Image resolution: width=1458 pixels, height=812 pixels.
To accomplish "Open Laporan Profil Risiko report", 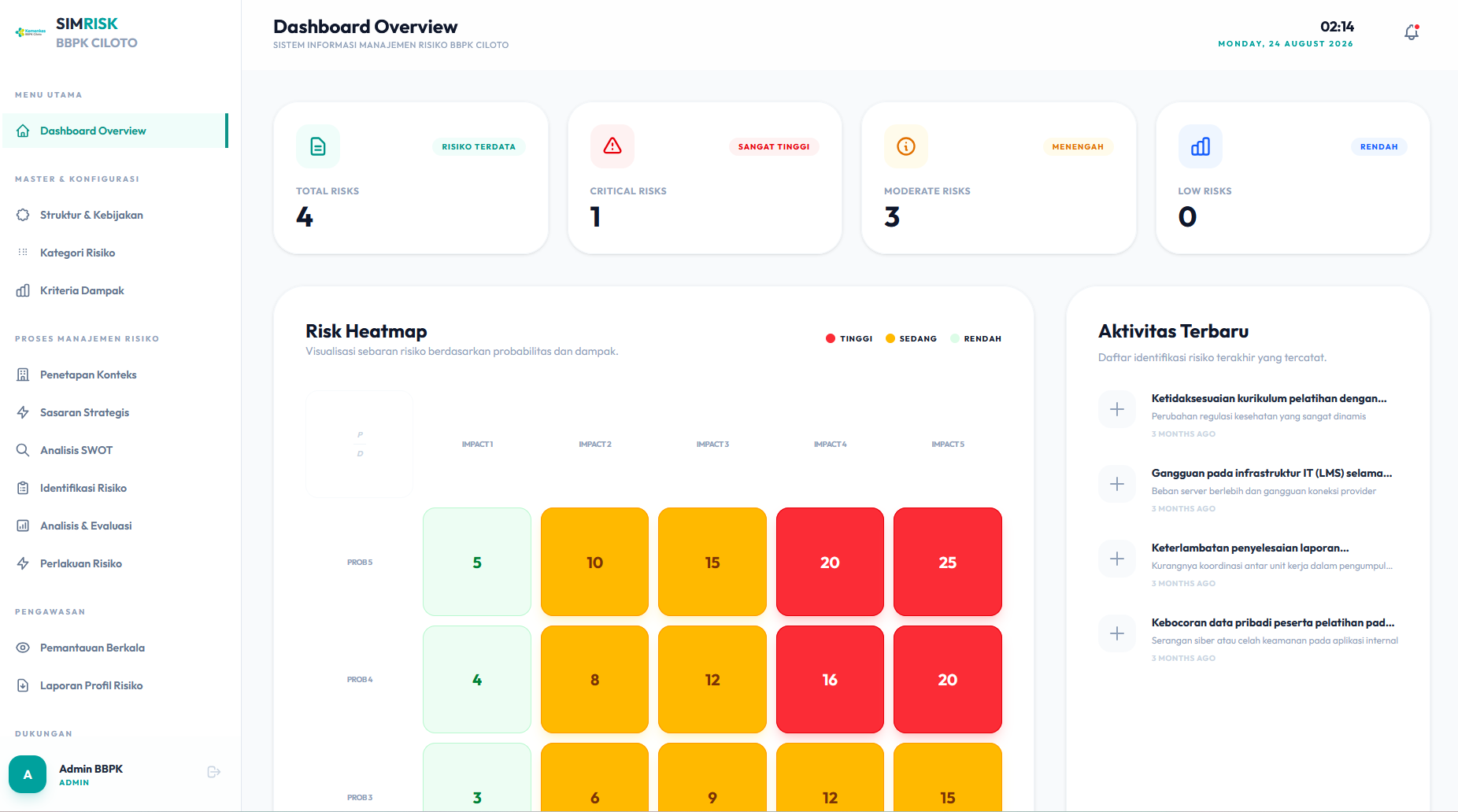I will [x=116, y=685].
